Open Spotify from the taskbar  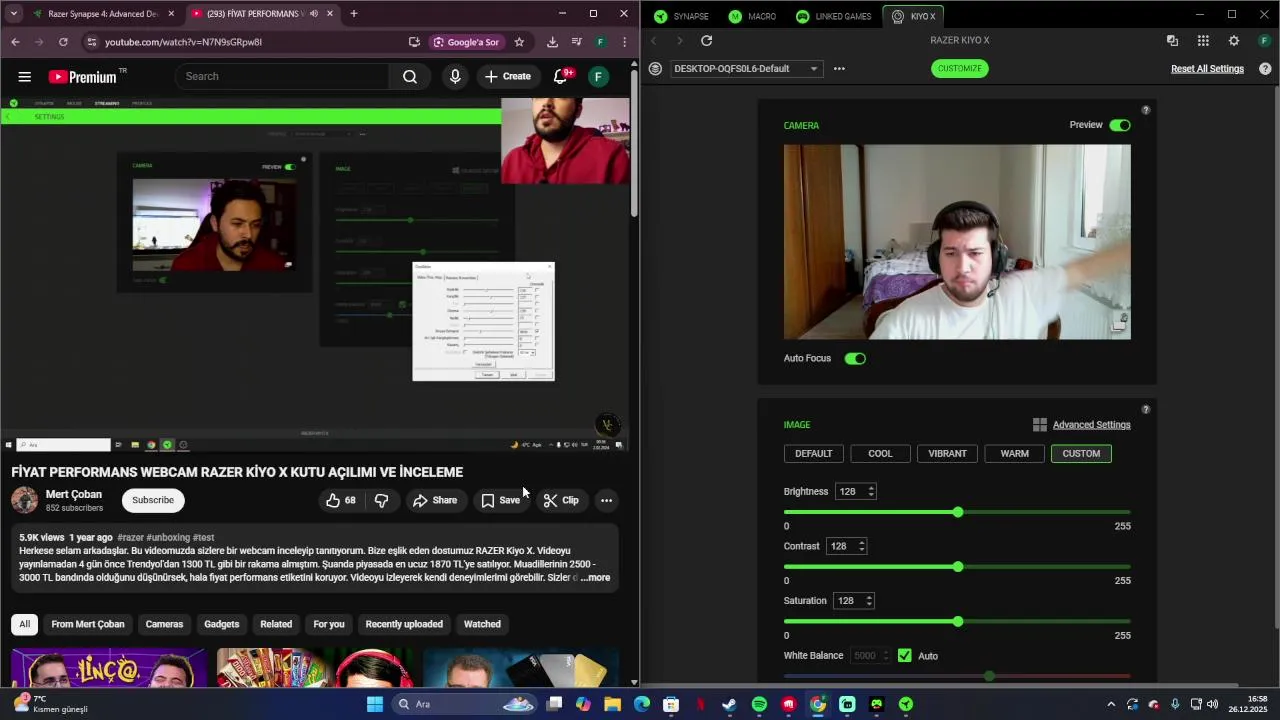pyautogui.click(x=759, y=705)
